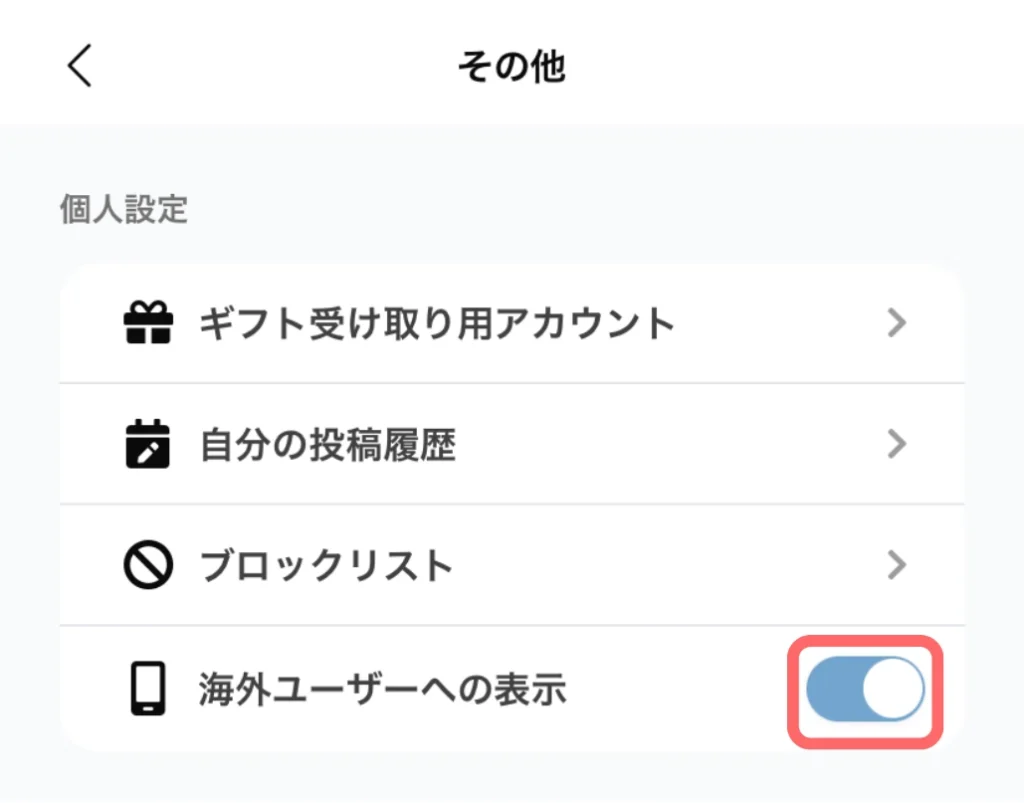Toggle the 海外ユーザーへの表示 switch

coord(865,690)
